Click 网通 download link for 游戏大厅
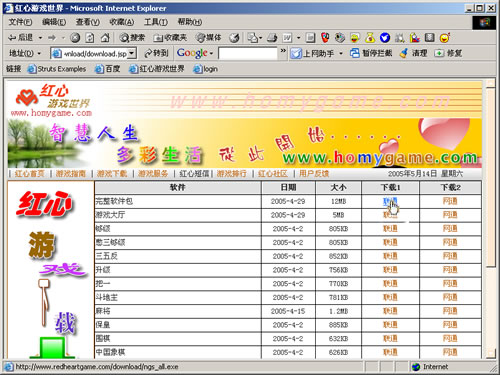This screenshot has width=500, height=375. pos(450,215)
